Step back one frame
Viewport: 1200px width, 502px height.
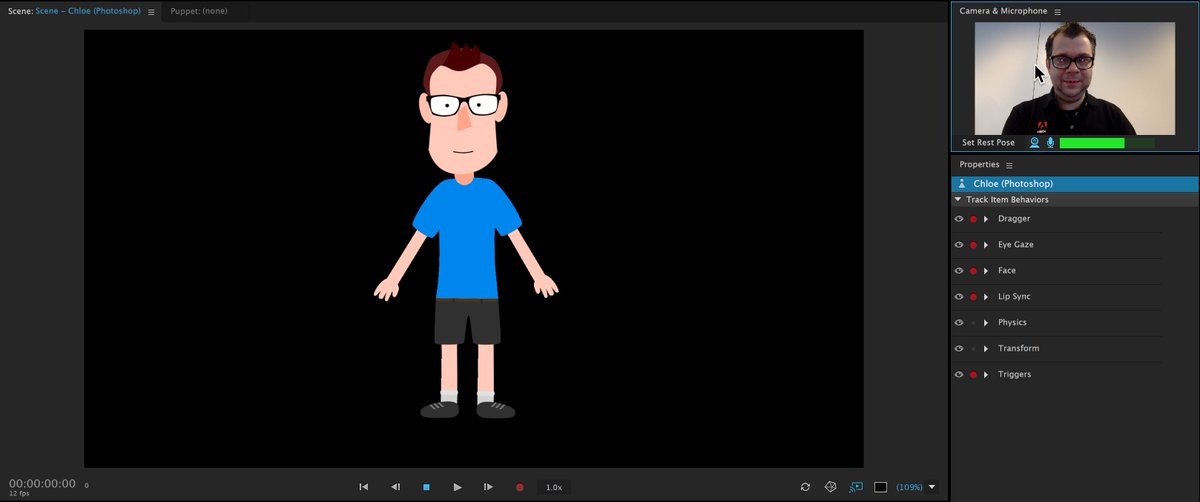pos(395,487)
